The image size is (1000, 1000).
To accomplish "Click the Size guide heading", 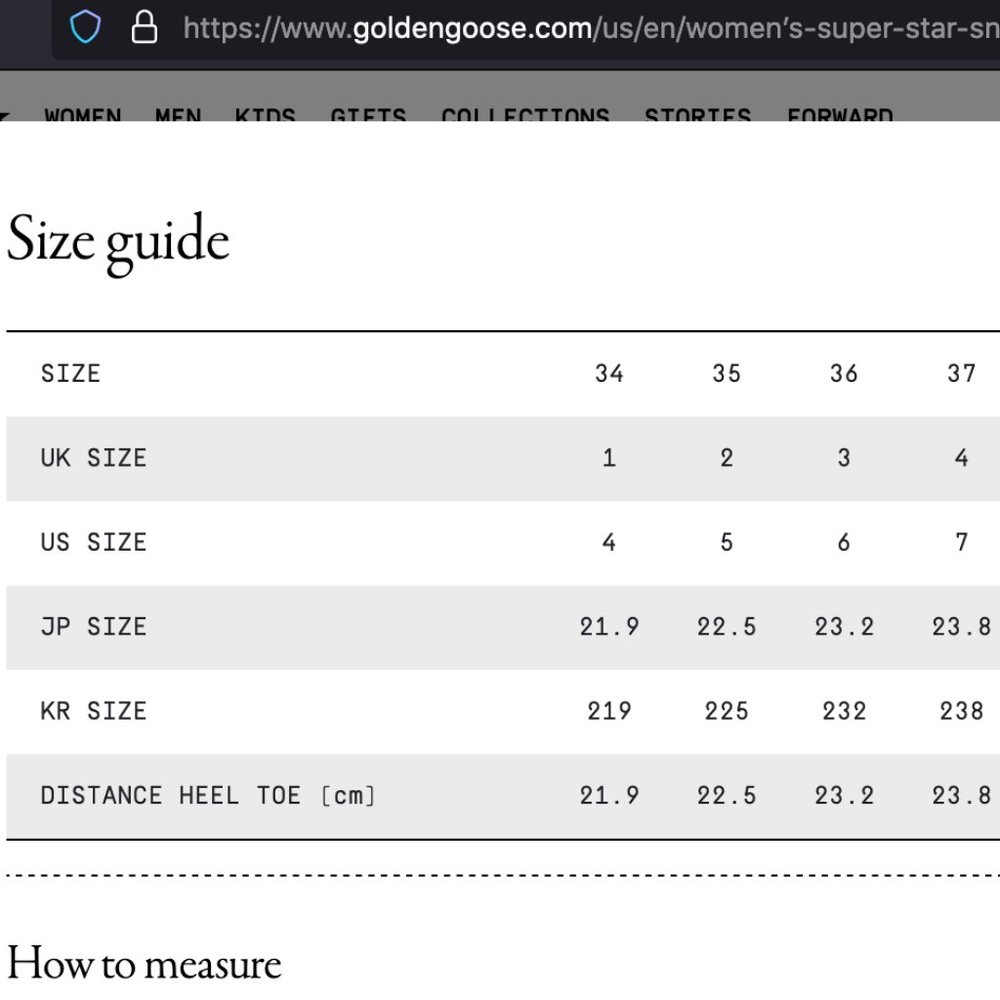I will coord(118,241).
